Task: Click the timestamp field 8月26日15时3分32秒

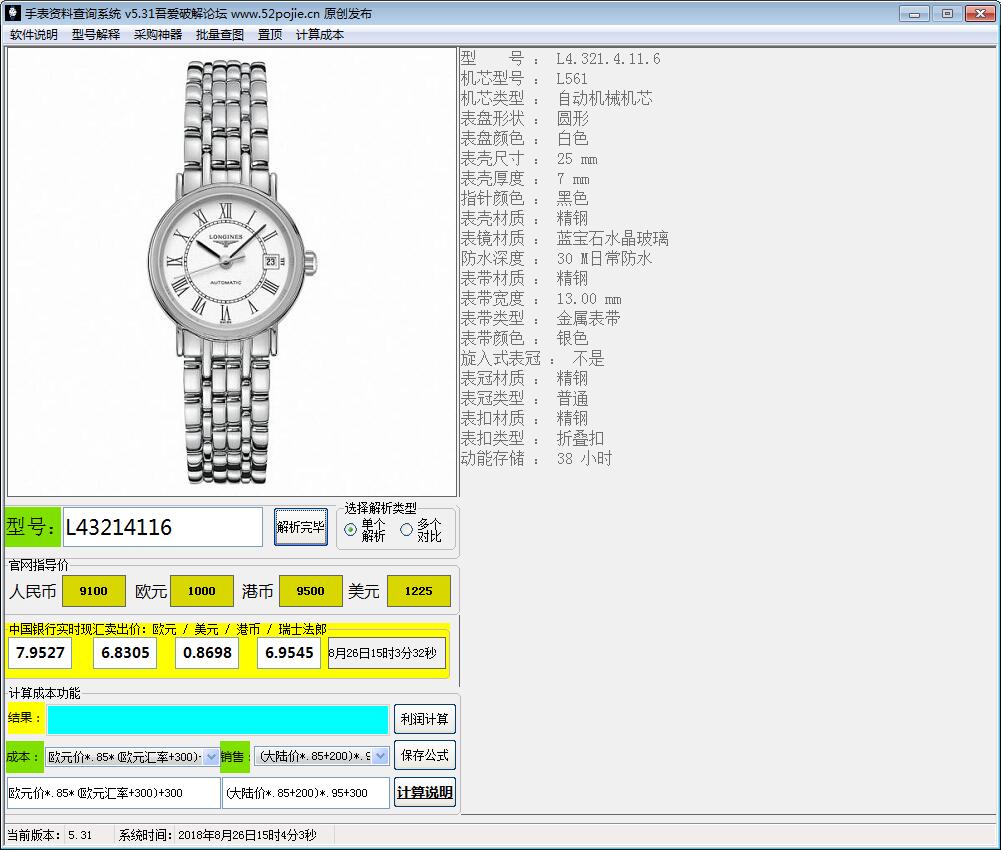Action: click(x=387, y=653)
